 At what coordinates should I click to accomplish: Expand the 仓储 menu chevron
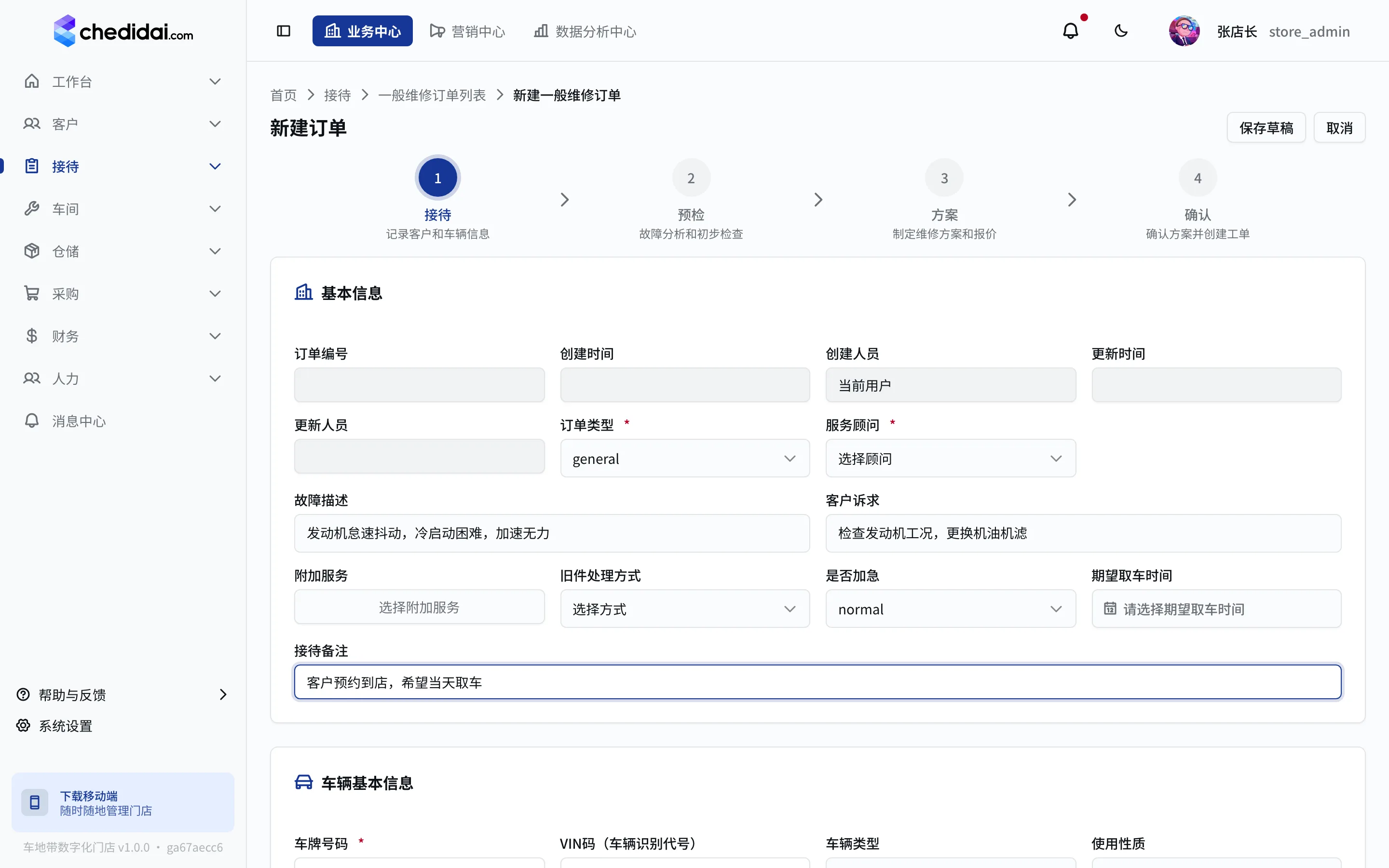215,251
